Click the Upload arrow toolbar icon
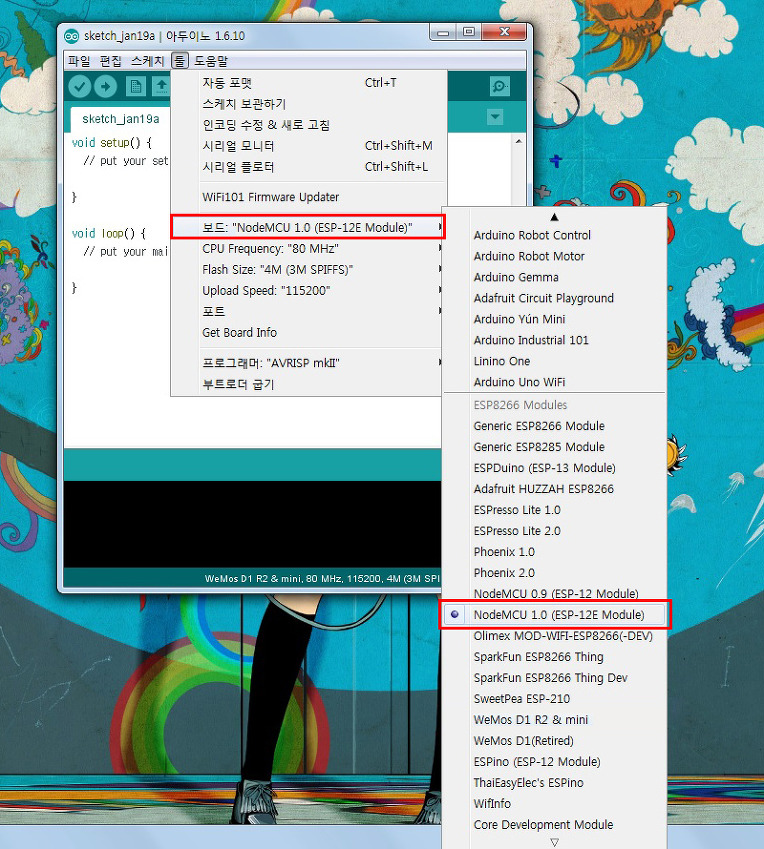Viewport: 764px width, 849px height. coord(106,86)
